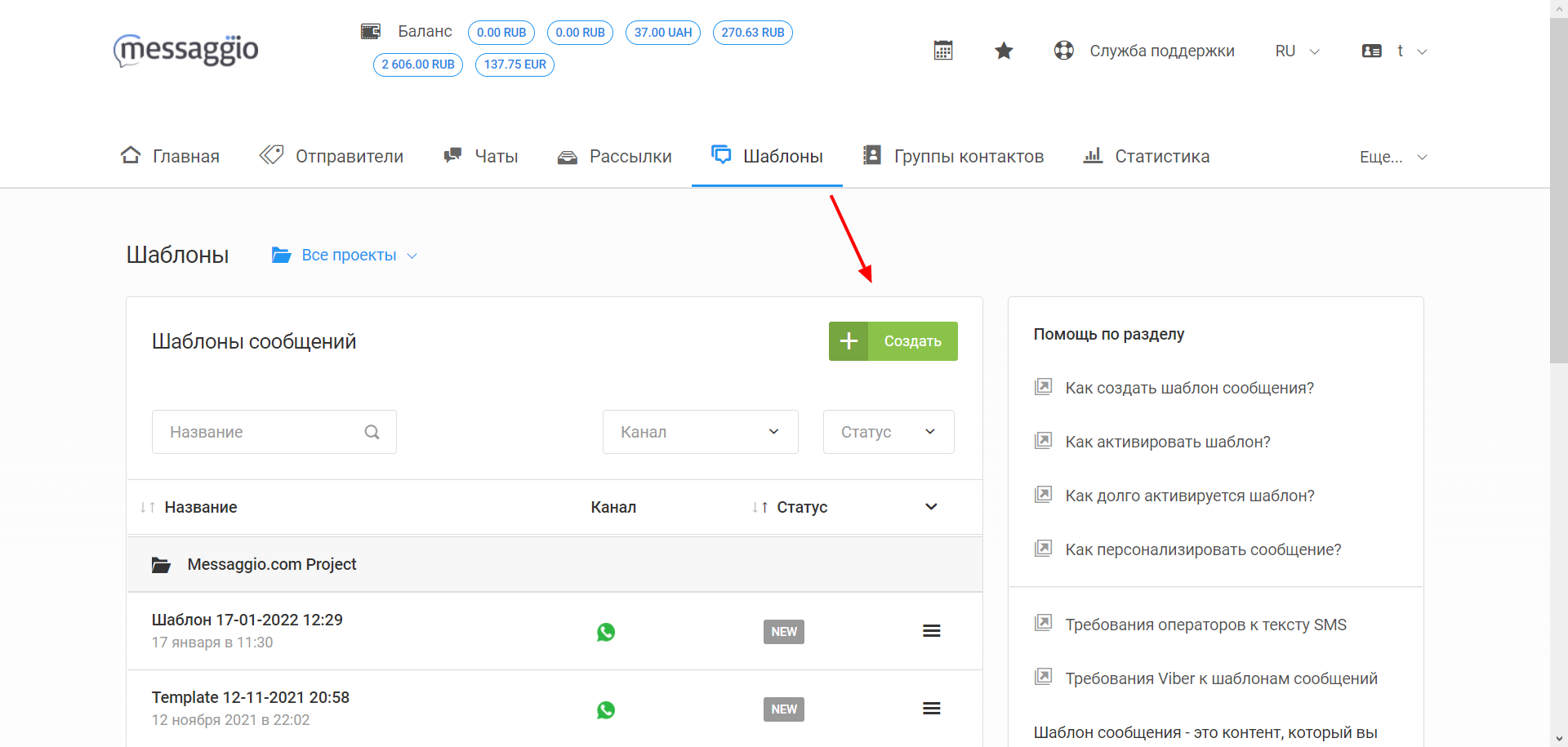Open Группы контактов tab

pyautogui.click(x=953, y=156)
